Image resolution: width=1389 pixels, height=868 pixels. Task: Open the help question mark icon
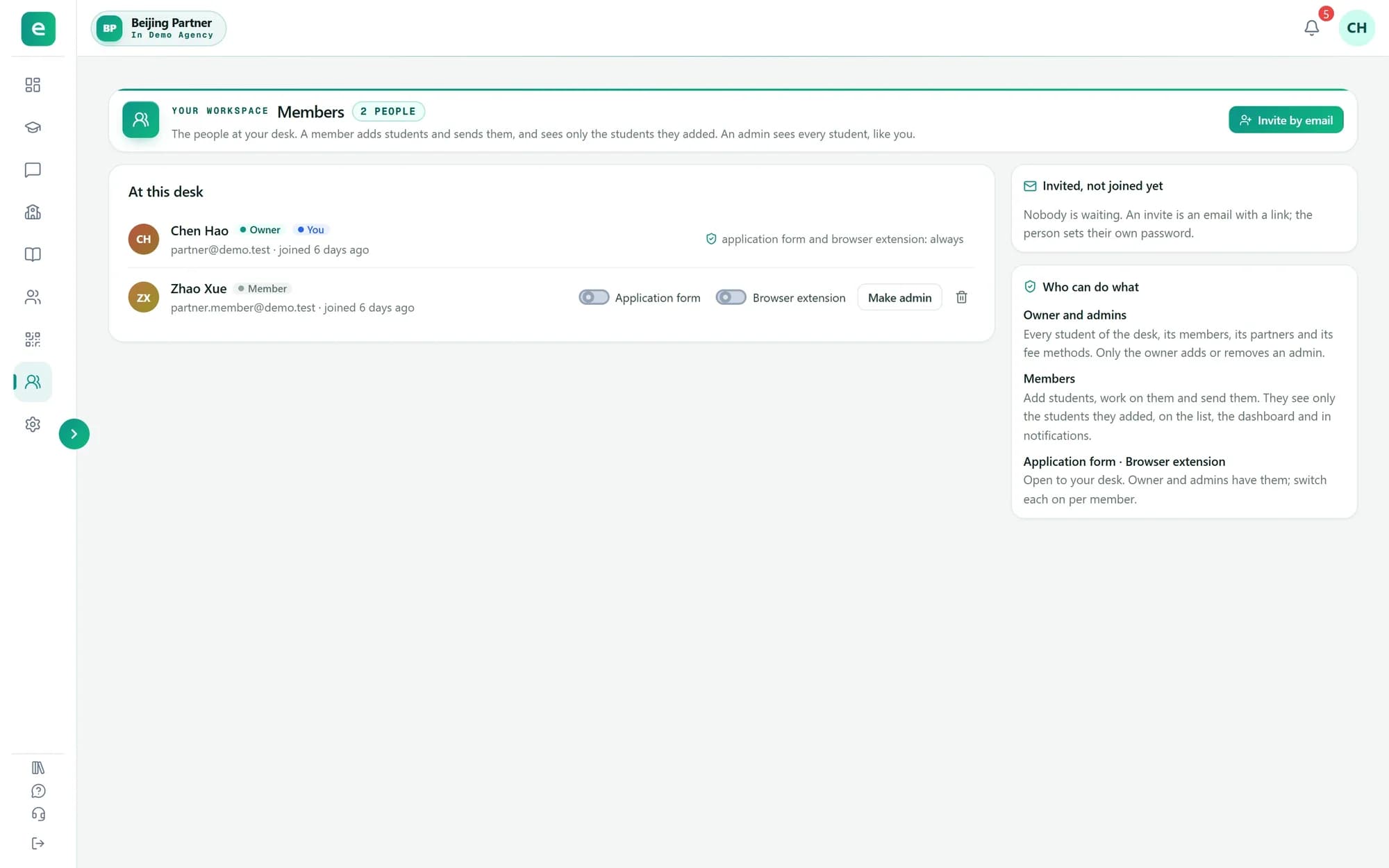click(38, 791)
